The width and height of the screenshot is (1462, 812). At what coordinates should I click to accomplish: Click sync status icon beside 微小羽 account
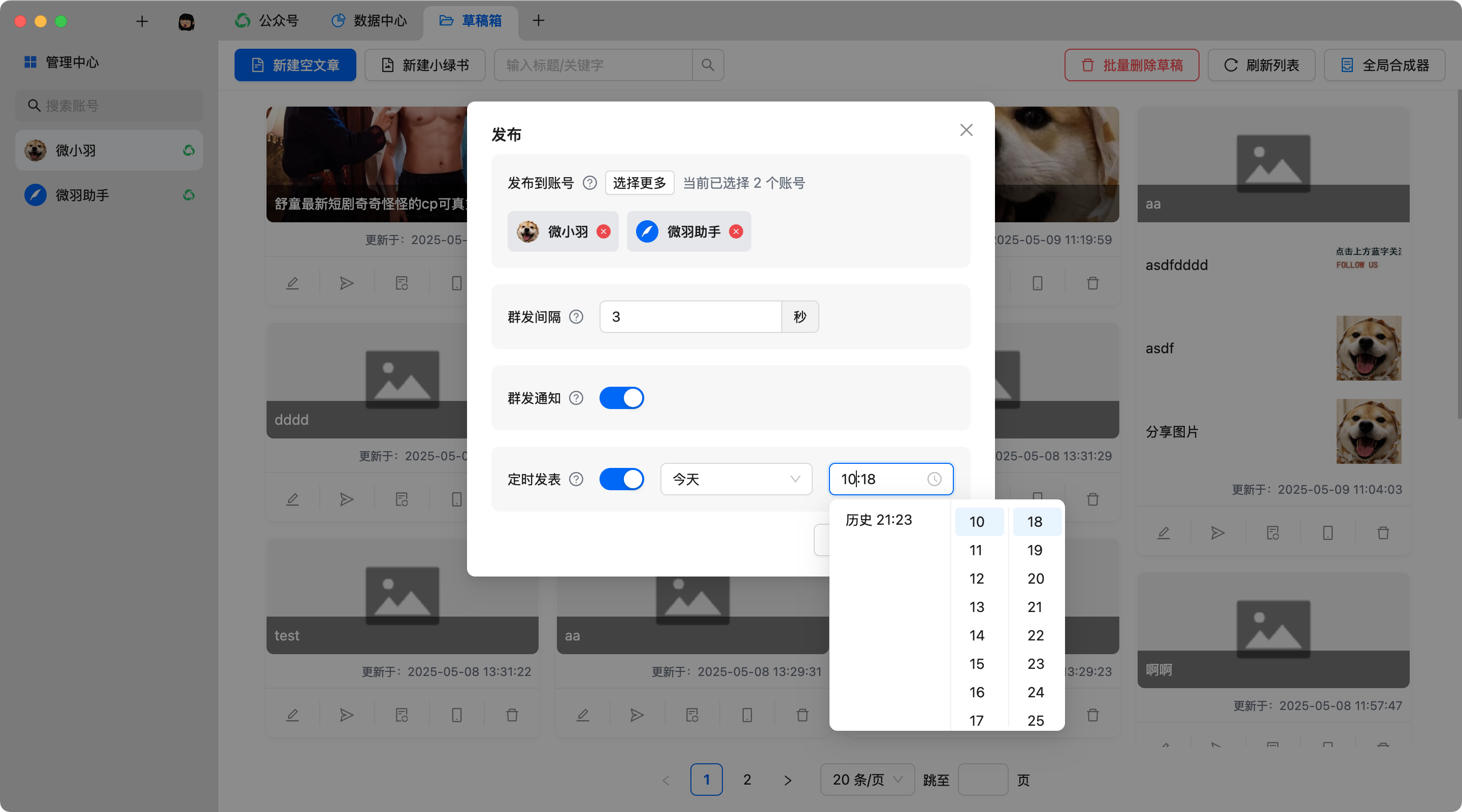(x=189, y=150)
